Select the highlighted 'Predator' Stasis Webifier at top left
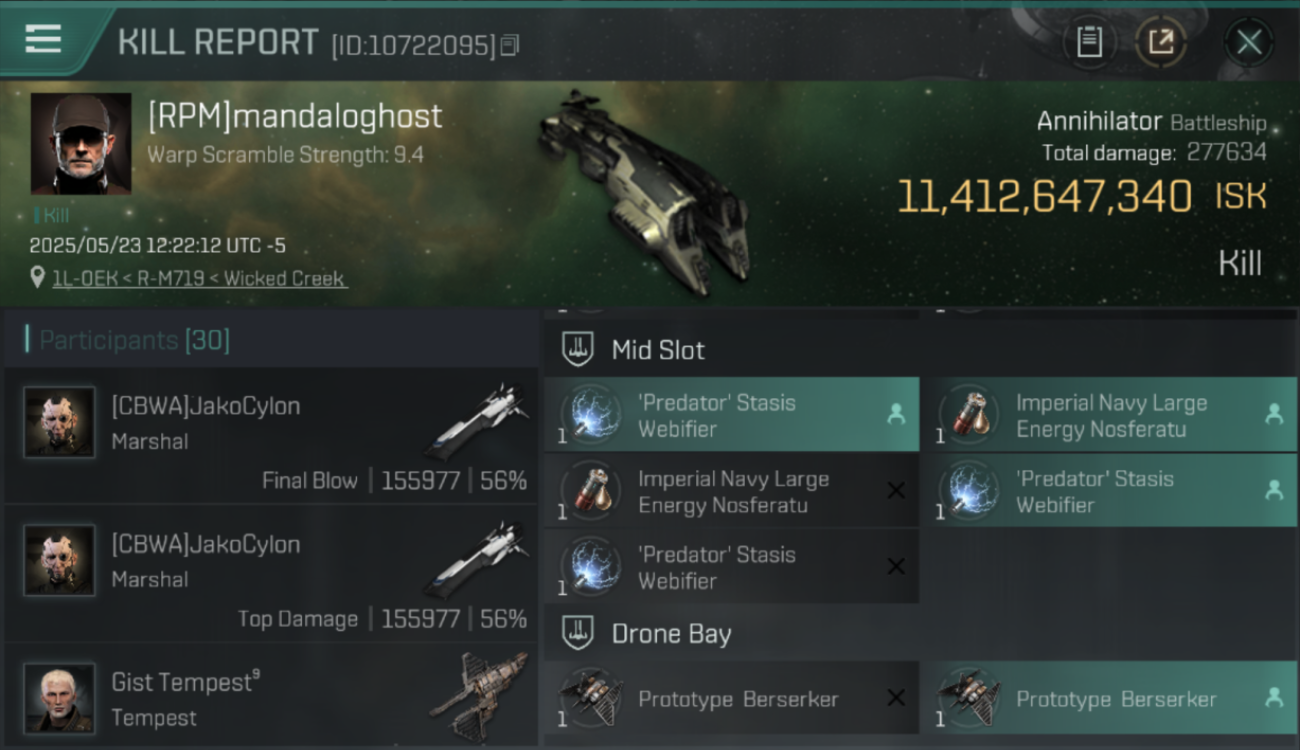 coord(732,415)
